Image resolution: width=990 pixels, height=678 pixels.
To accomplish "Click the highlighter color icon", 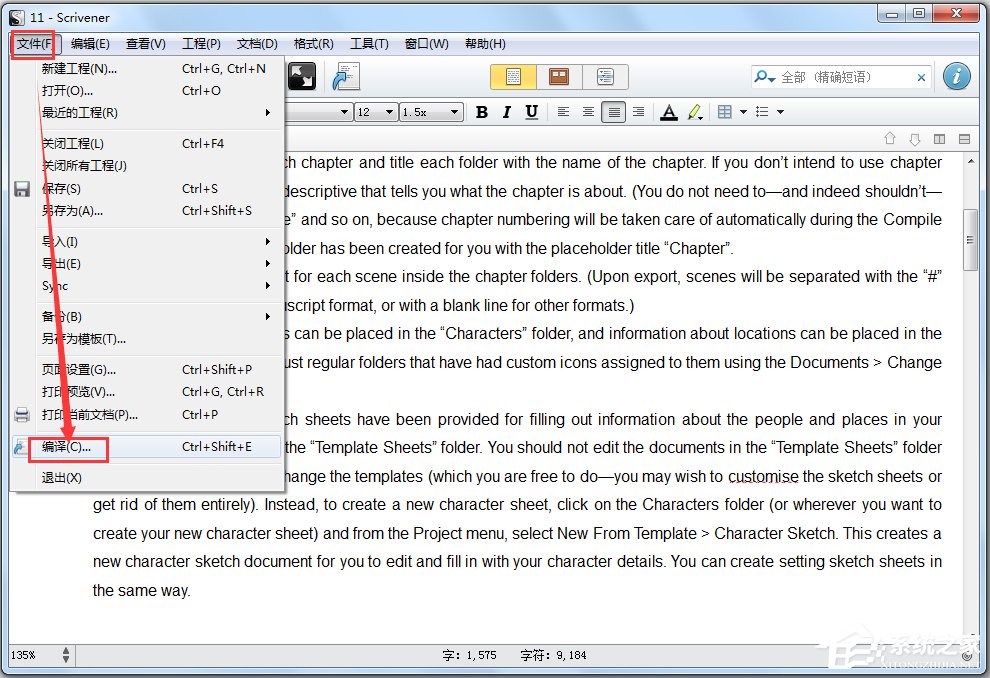I will coord(695,112).
